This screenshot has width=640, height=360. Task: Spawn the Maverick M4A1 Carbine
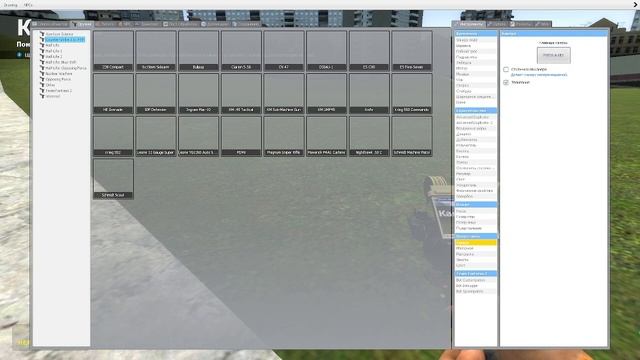327,136
